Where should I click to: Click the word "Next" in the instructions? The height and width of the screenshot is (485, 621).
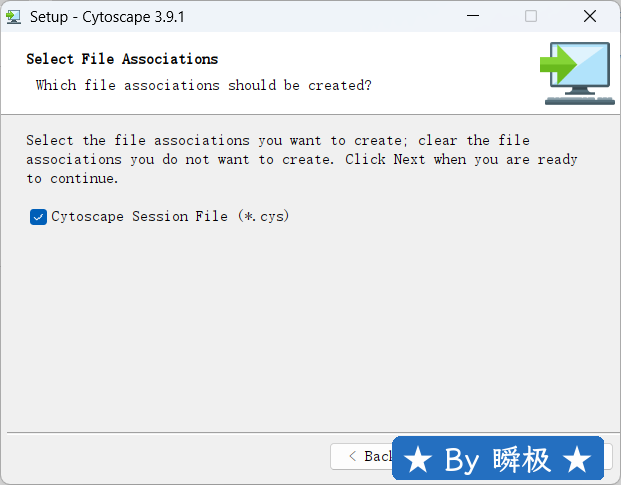pyautogui.click(x=409, y=160)
